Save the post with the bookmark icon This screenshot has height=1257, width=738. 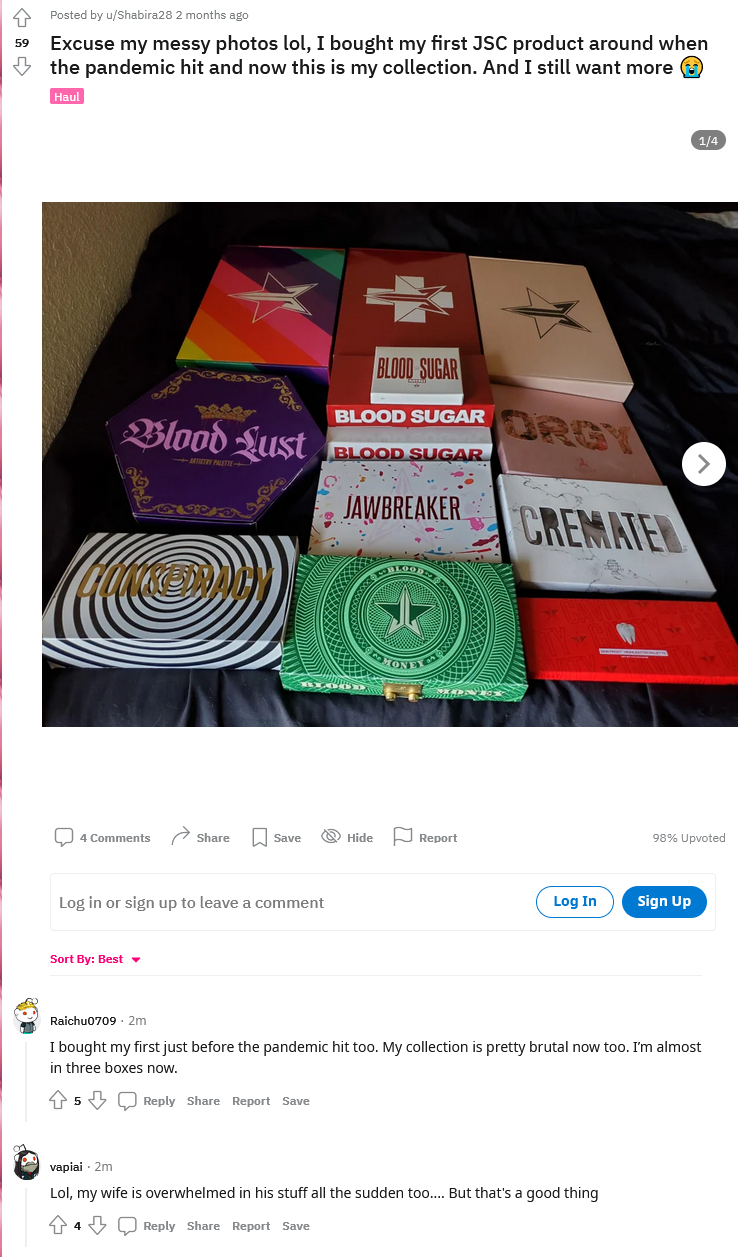click(x=259, y=837)
